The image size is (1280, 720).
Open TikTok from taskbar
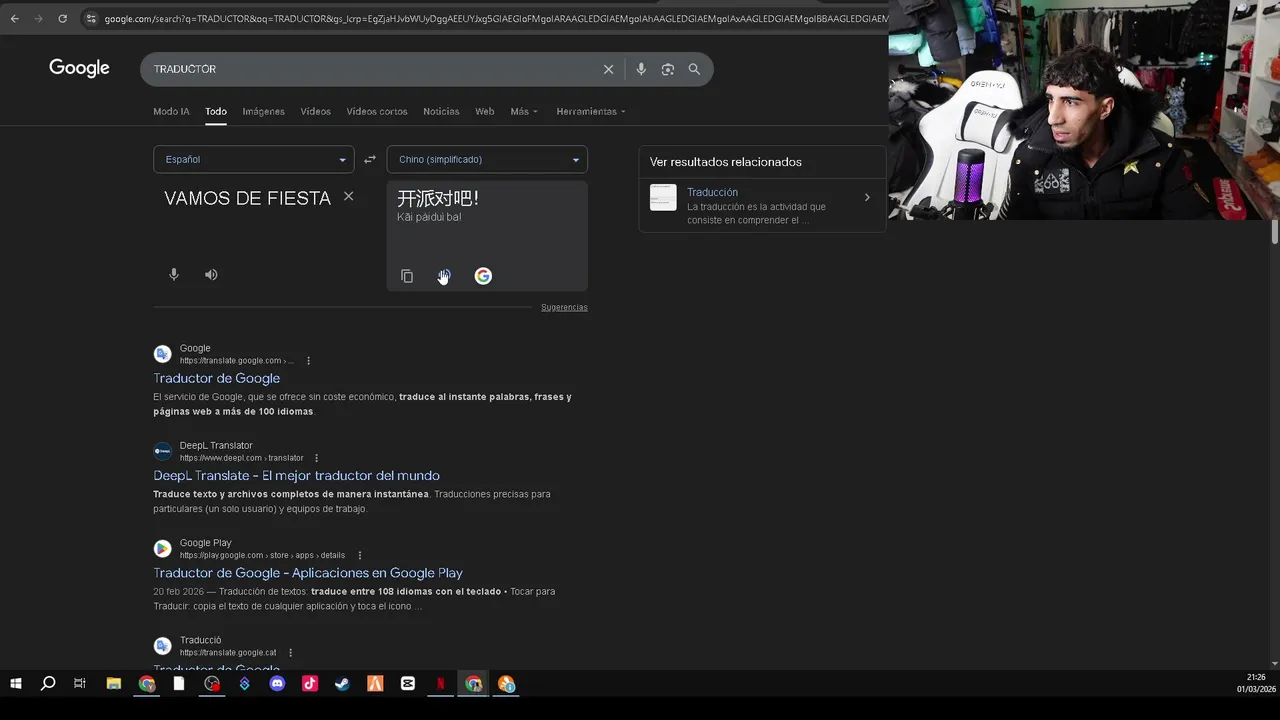310,684
